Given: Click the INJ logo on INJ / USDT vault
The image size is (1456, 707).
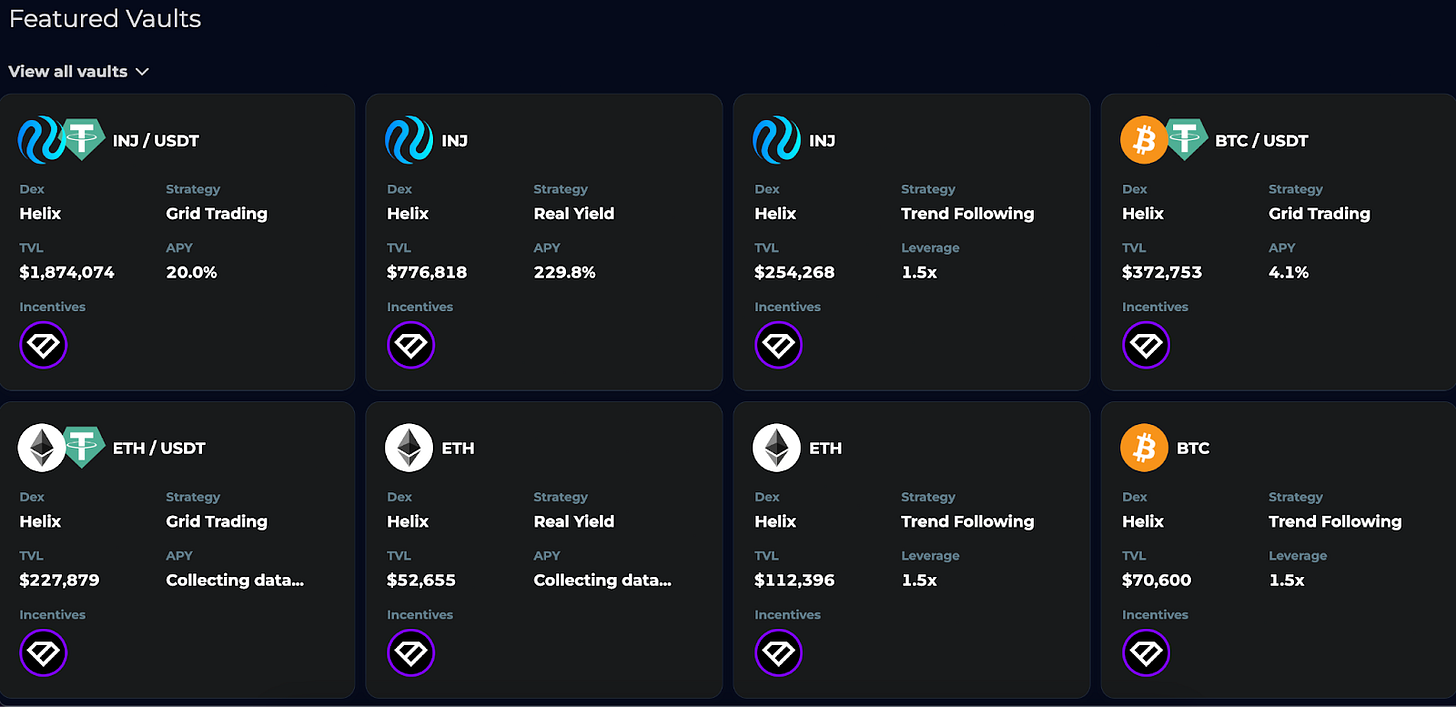Looking at the screenshot, I should (x=41, y=140).
